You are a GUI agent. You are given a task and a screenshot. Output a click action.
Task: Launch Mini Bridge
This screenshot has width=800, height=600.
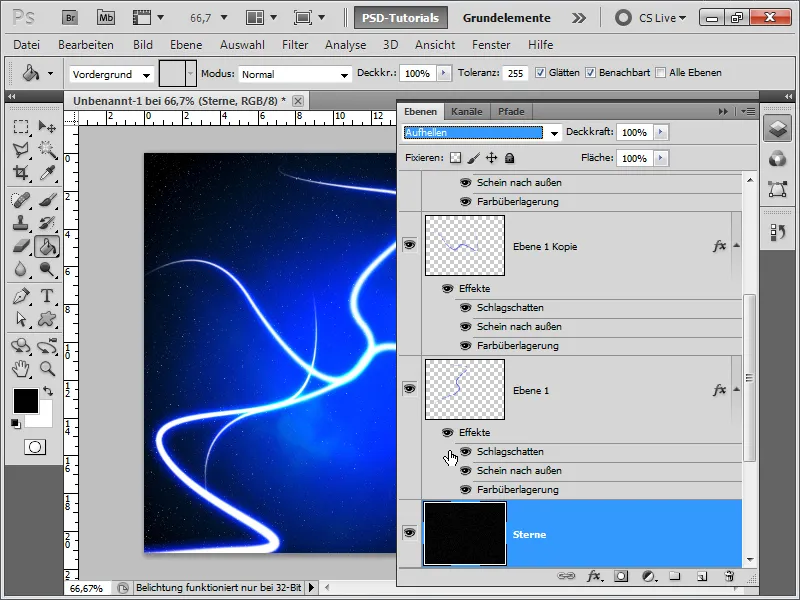tap(106, 18)
